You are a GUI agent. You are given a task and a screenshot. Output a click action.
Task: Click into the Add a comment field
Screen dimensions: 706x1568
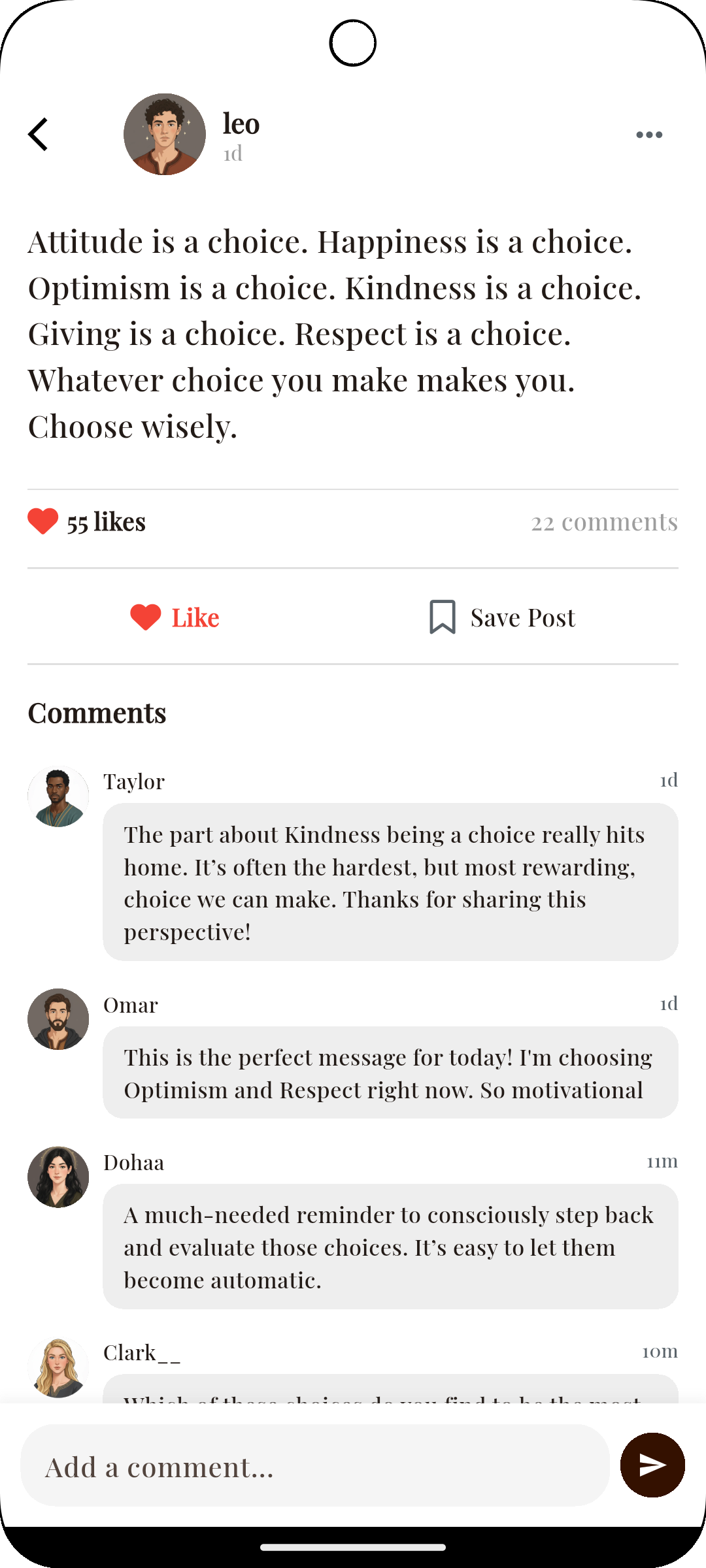pos(315,1467)
